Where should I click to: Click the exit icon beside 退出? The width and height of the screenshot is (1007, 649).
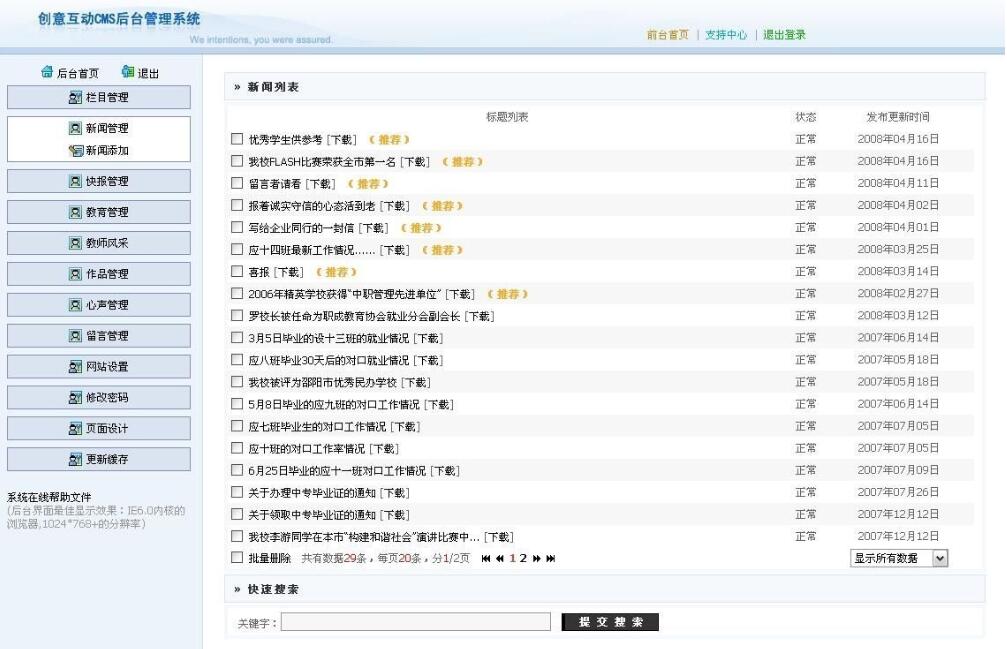(128, 72)
